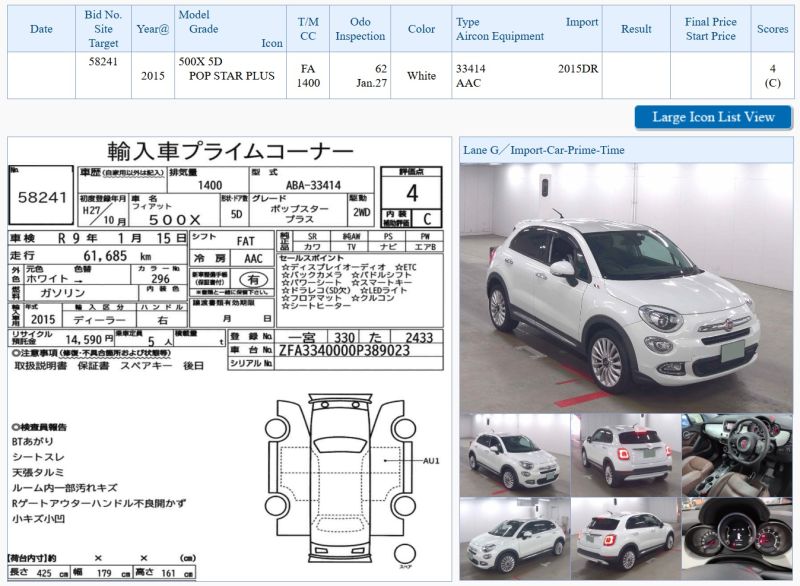Click the 500X 5D POP STAR PLUS cell
The width and height of the screenshot is (800, 586).
(x=230, y=75)
